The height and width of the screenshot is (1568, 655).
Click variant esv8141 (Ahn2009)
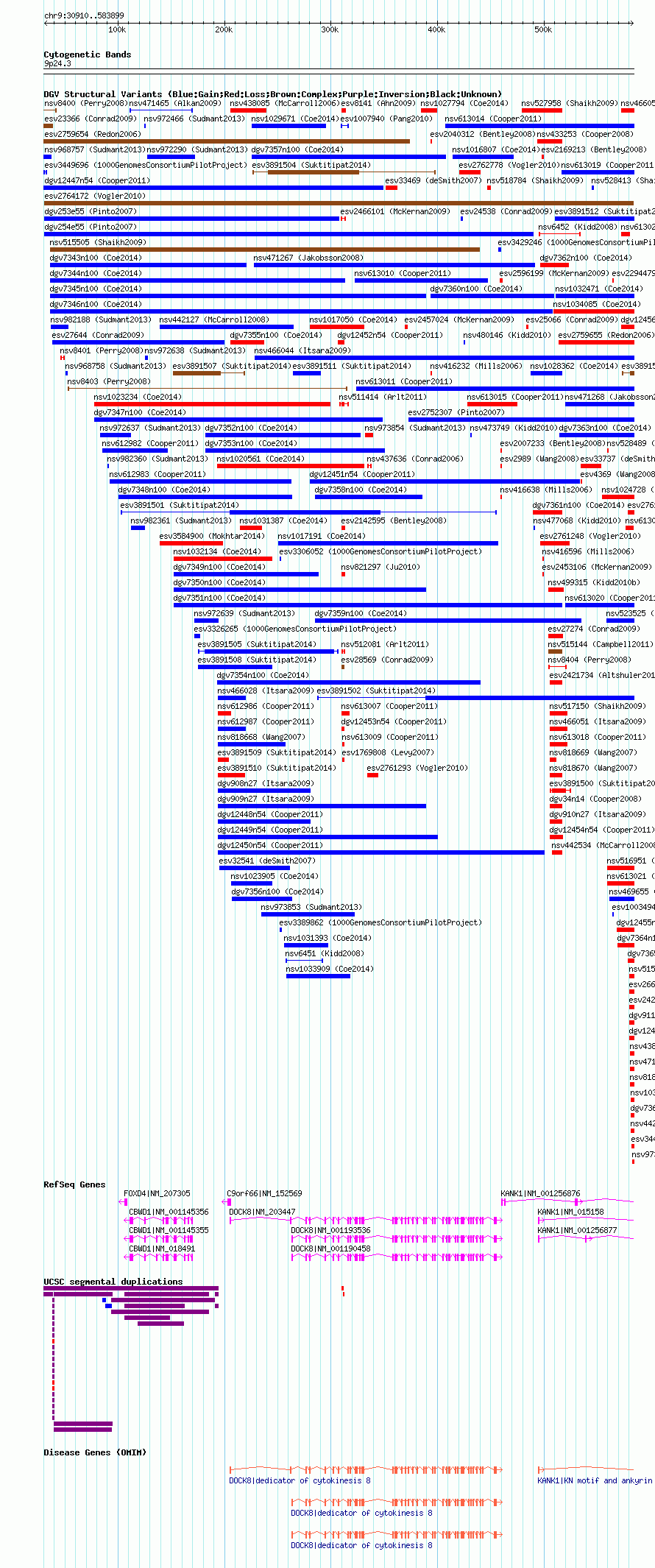(378, 103)
